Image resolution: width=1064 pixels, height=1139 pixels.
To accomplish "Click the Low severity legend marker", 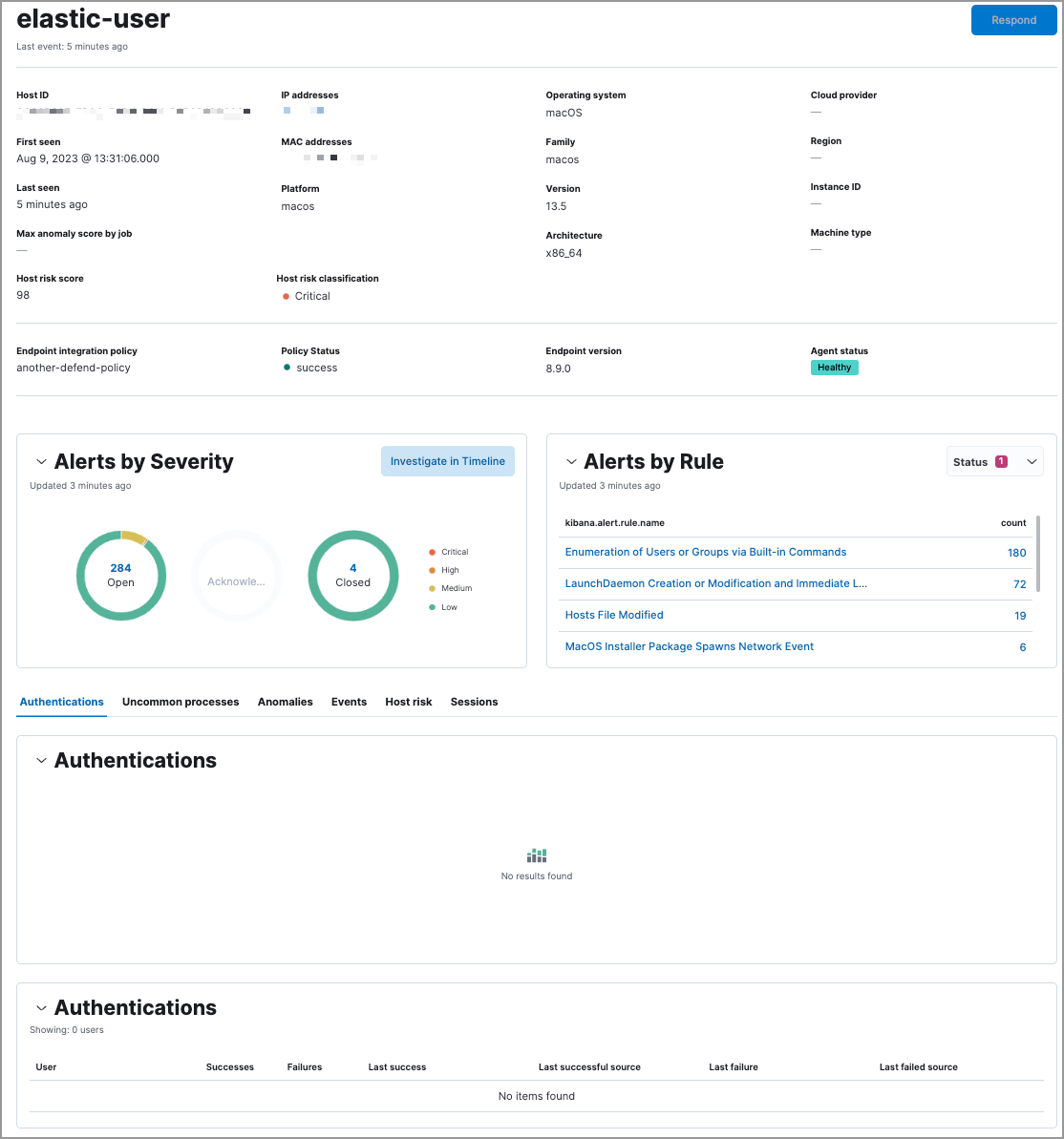I will click(432, 607).
